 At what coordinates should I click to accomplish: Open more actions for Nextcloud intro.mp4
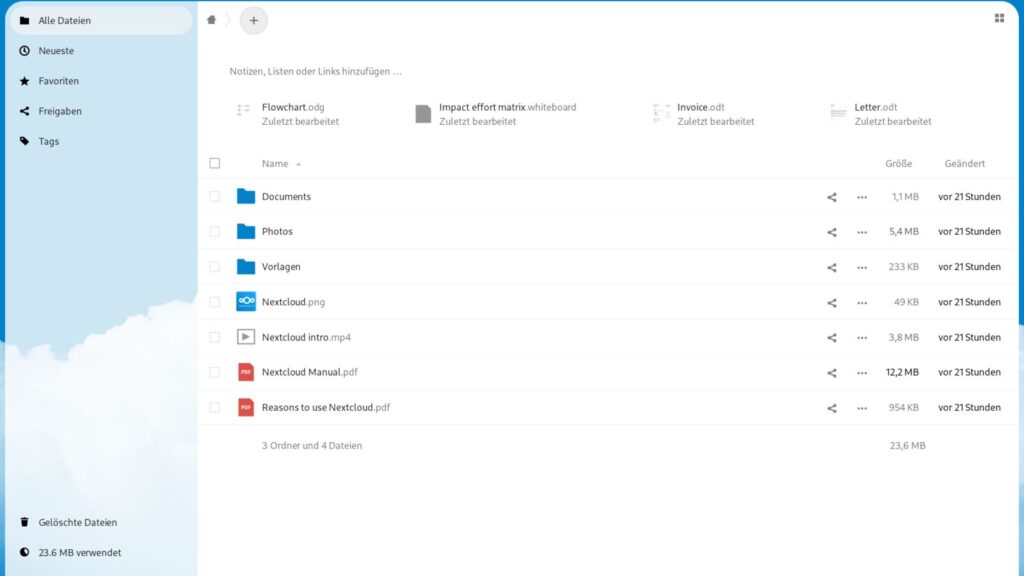[862, 338]
